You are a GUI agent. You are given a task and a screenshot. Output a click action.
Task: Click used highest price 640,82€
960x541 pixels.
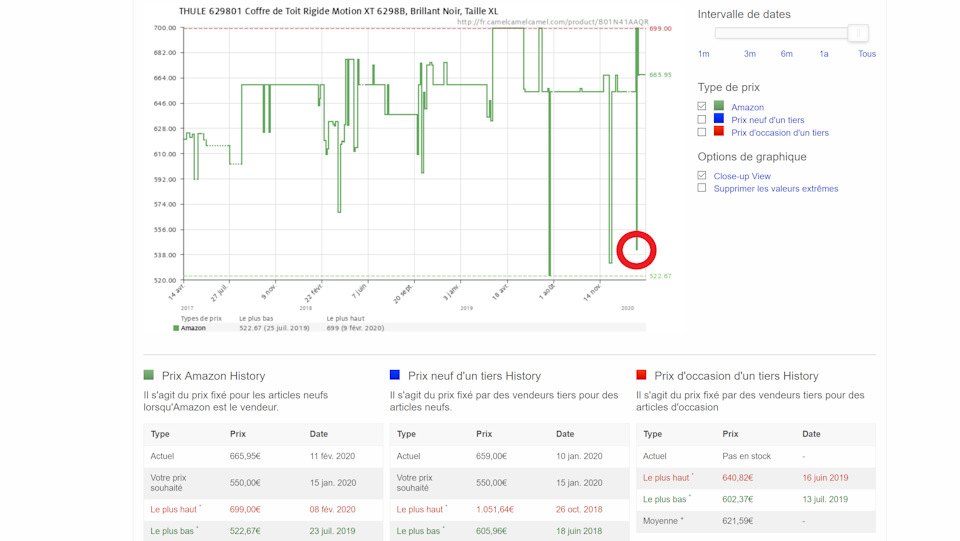coord(737,477)
